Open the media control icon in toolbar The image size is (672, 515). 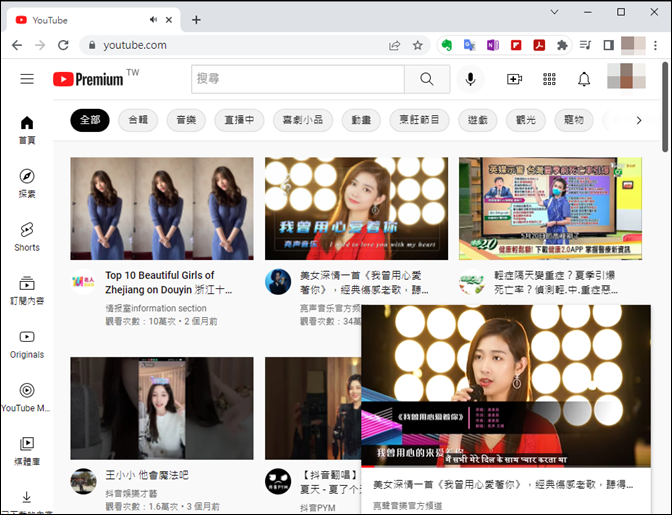(x=585, y=45)
